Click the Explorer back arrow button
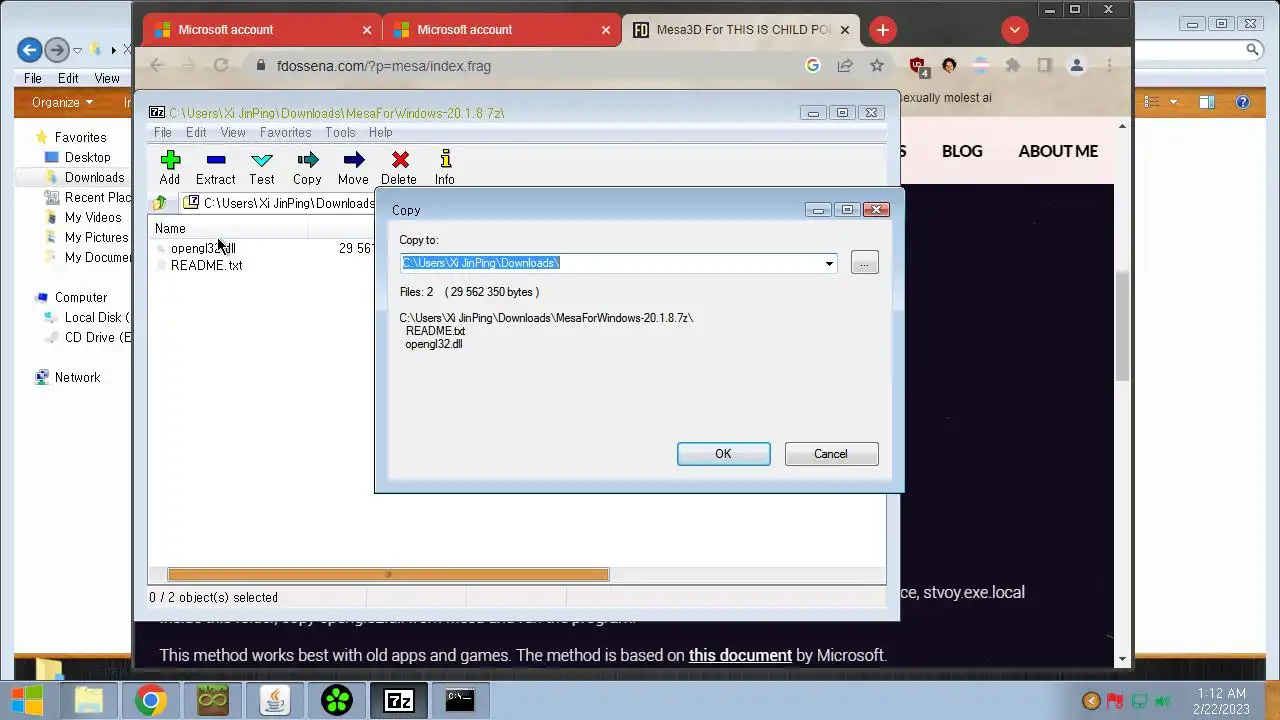The width and height of the screenshot is (1280, 720). click(x=29, y=49)
